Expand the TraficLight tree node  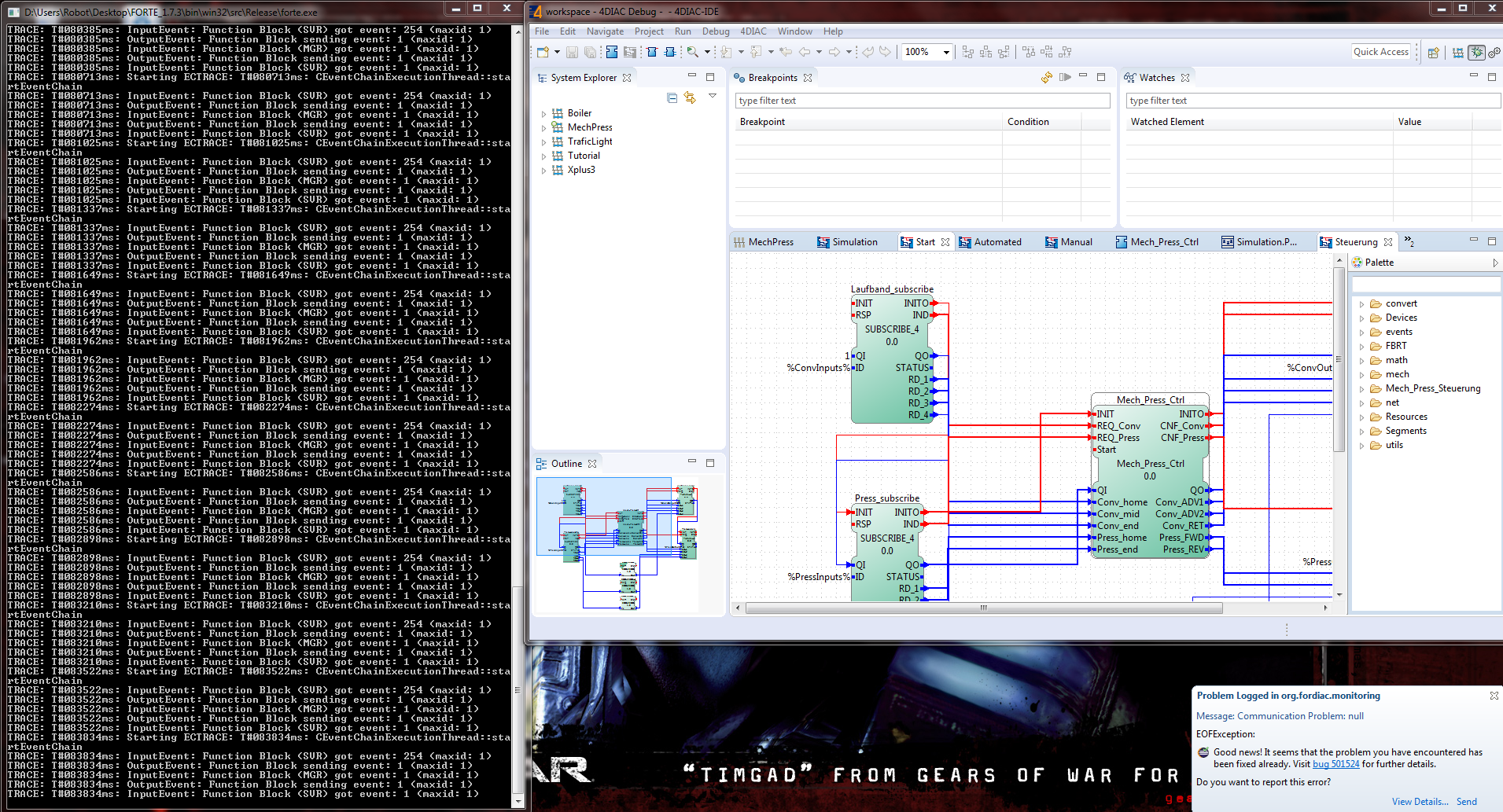[x=543, y=142]
